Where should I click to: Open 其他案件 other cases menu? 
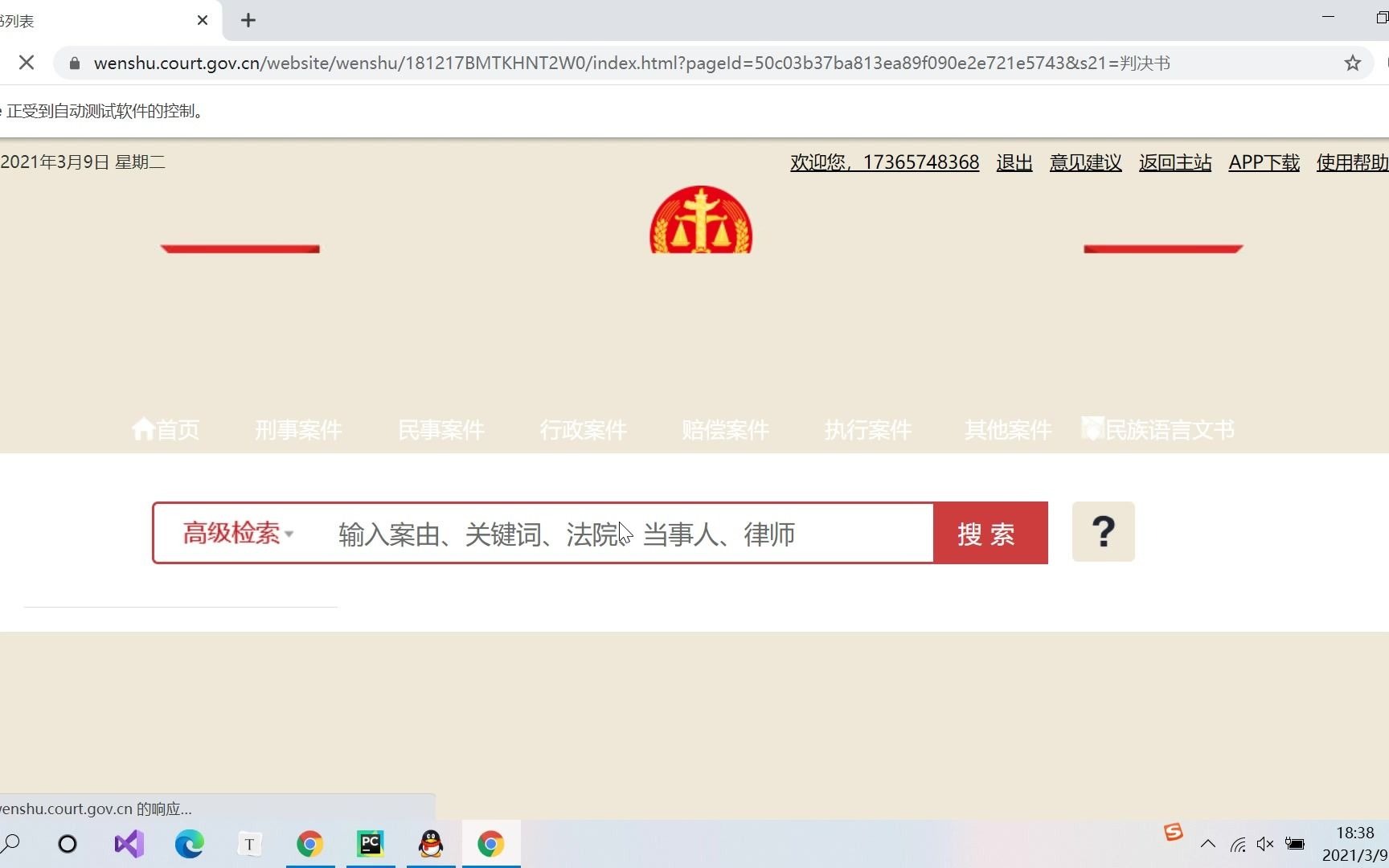[x=1008, y=430]
